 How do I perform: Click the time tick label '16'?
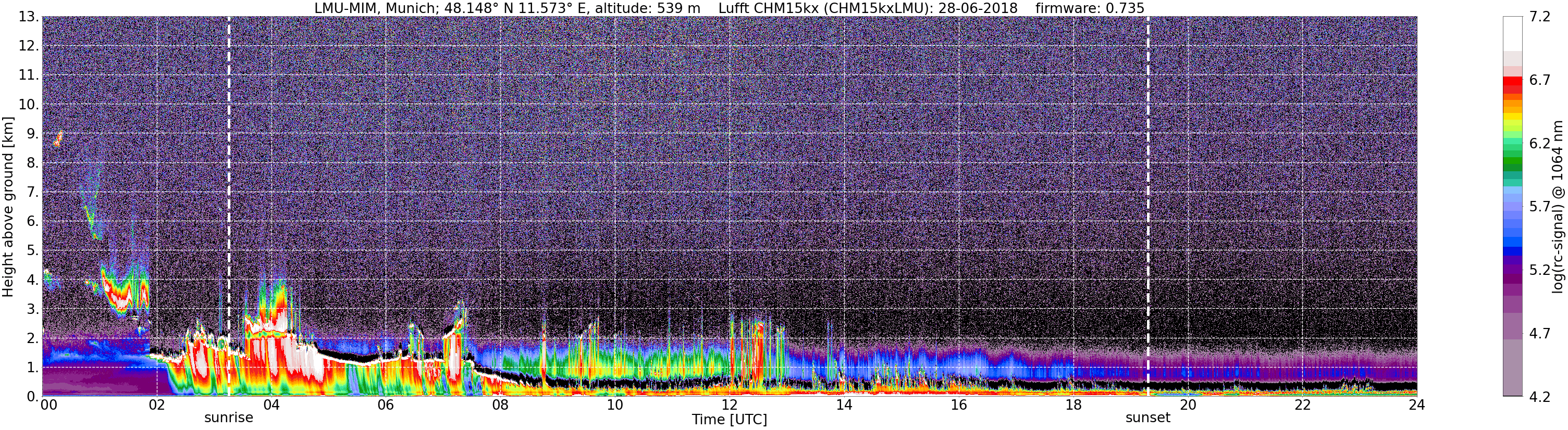click(959, 405)
